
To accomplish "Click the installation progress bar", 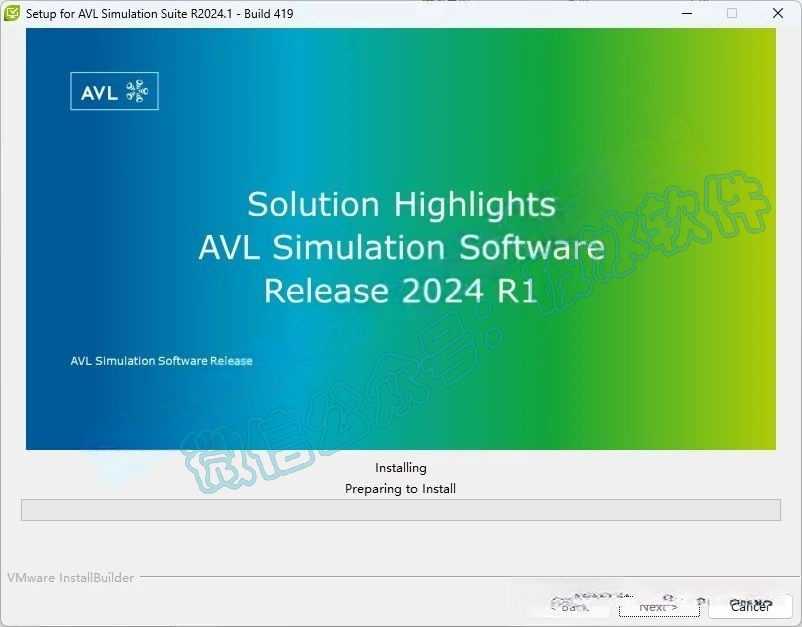I will (401, 510).
